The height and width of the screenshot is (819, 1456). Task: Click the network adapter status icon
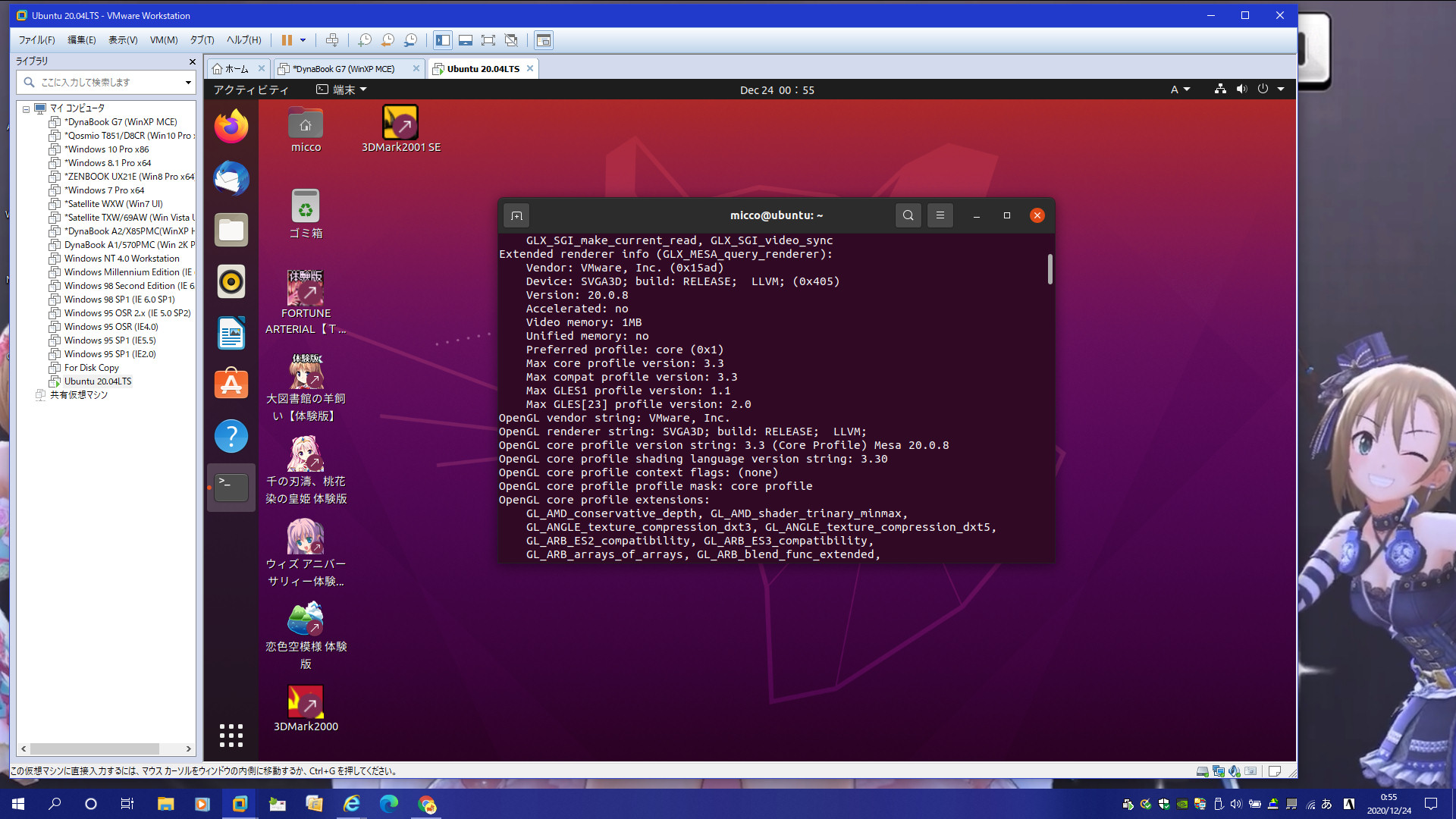1219,771
